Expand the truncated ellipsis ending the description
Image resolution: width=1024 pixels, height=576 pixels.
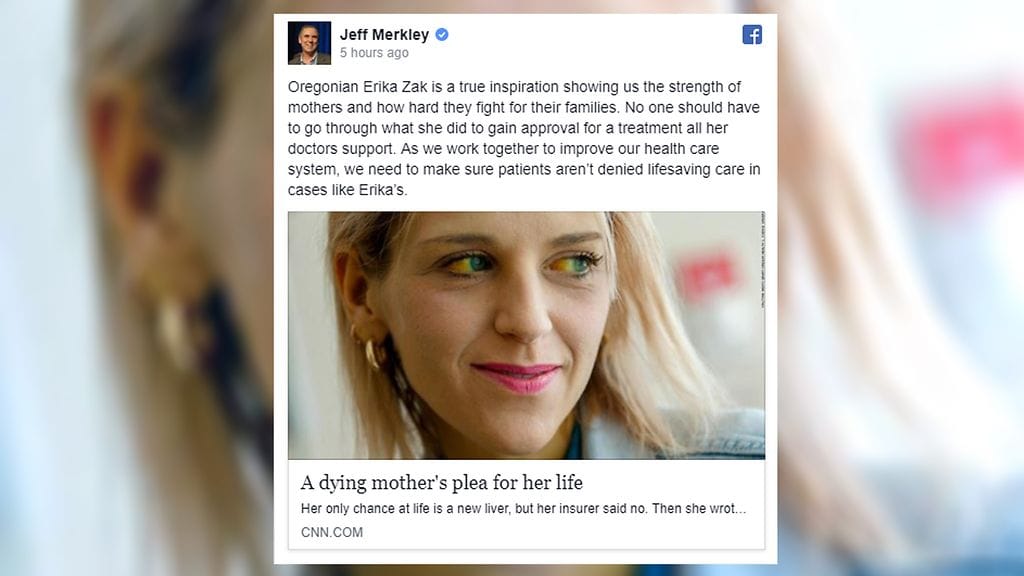(739, 509)
